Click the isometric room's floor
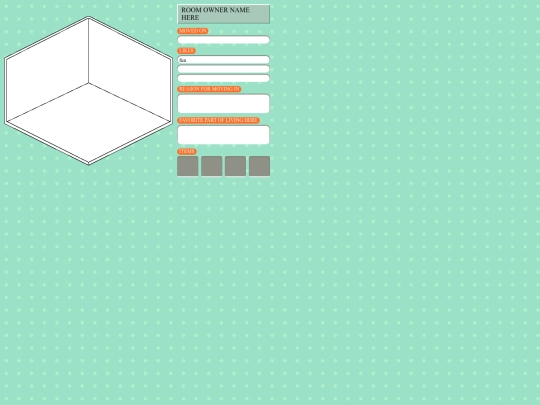 89,122
